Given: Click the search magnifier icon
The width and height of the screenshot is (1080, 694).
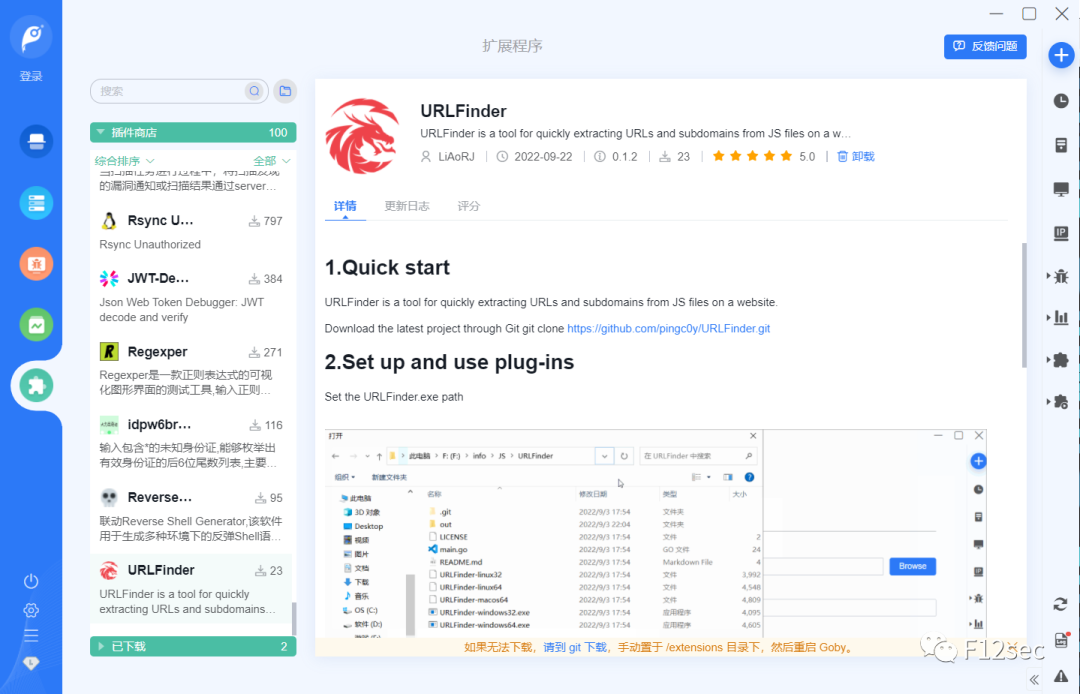Looking at the screenshot, I should (x=254, y=91).
